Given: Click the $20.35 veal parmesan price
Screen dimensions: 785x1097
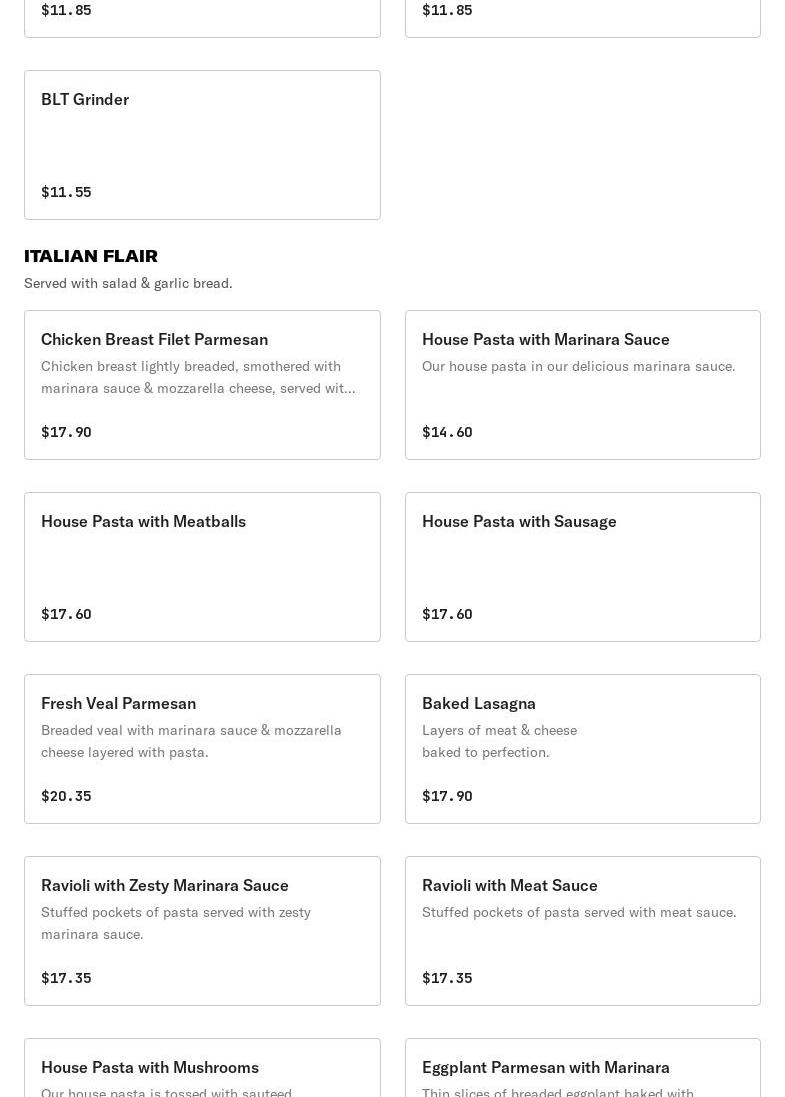Looking at the screenshot, I should coord(66,796).
